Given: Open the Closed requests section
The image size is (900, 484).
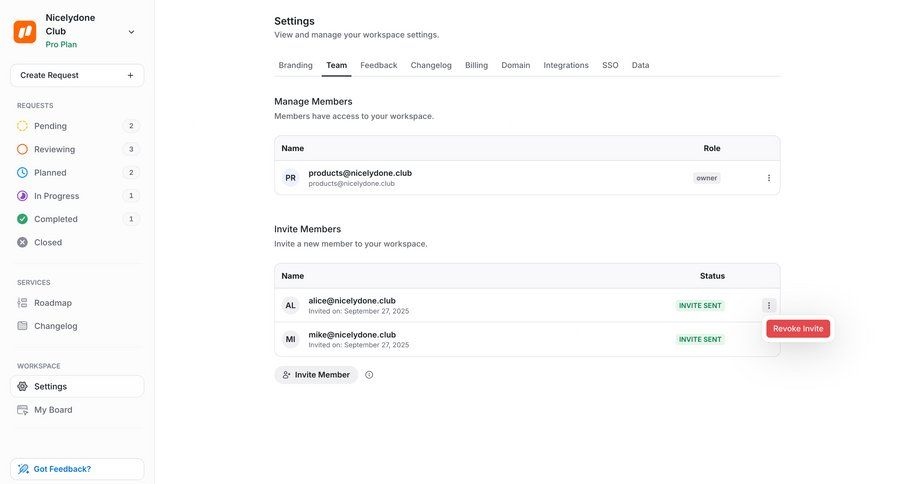Looking at the screenshot, I should point(47,242).
